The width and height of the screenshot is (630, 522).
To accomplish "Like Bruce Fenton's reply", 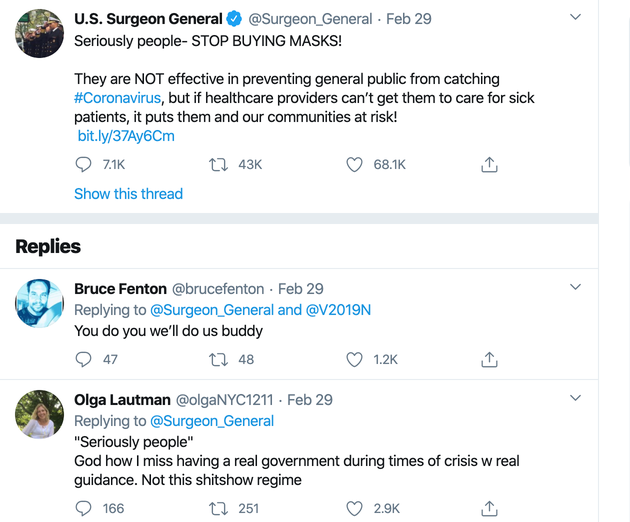I will point(354,359).
